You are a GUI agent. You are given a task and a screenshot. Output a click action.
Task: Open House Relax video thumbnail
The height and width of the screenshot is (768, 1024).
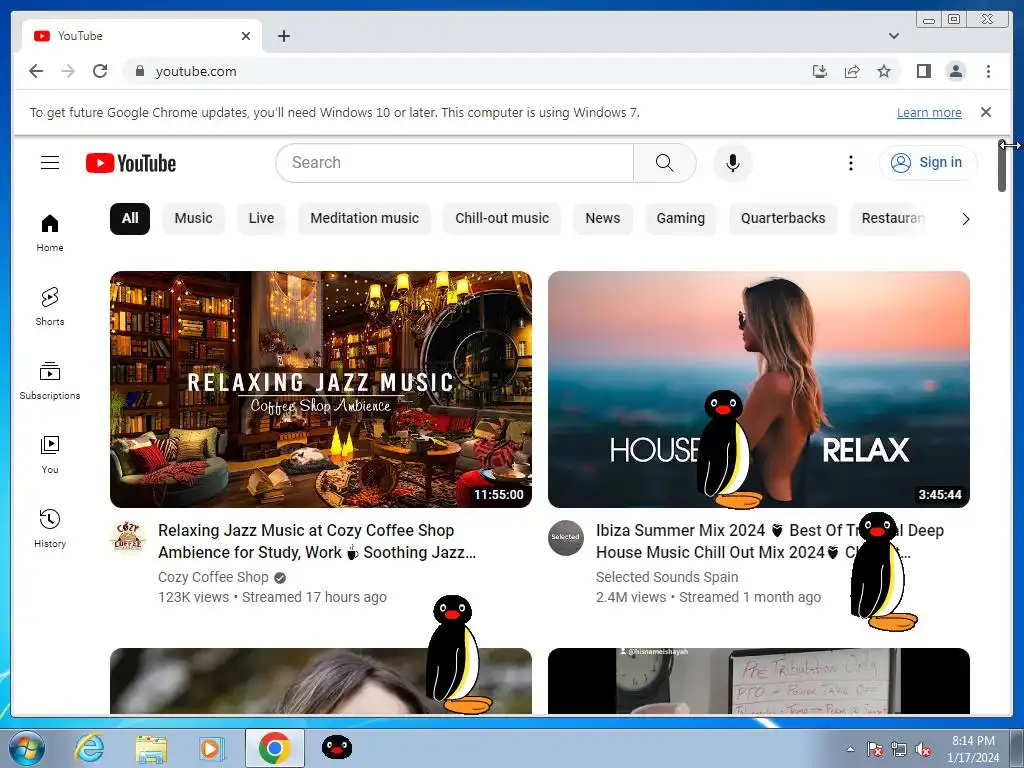759,389
